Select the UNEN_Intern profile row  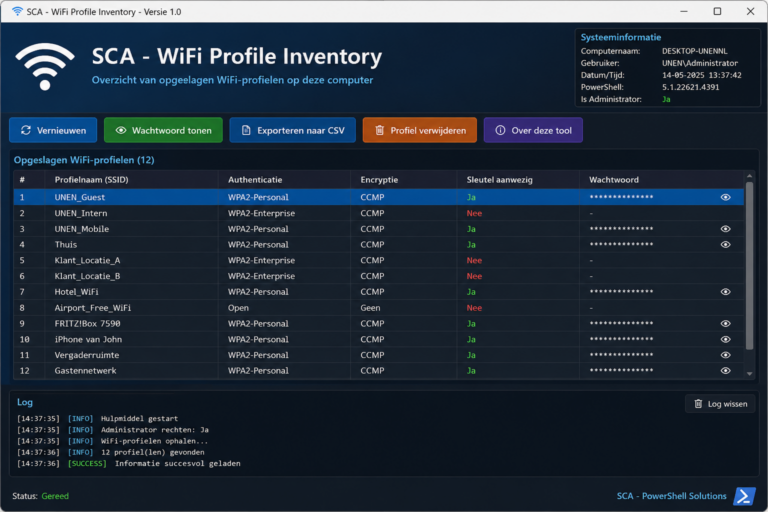tap(379, 213)
